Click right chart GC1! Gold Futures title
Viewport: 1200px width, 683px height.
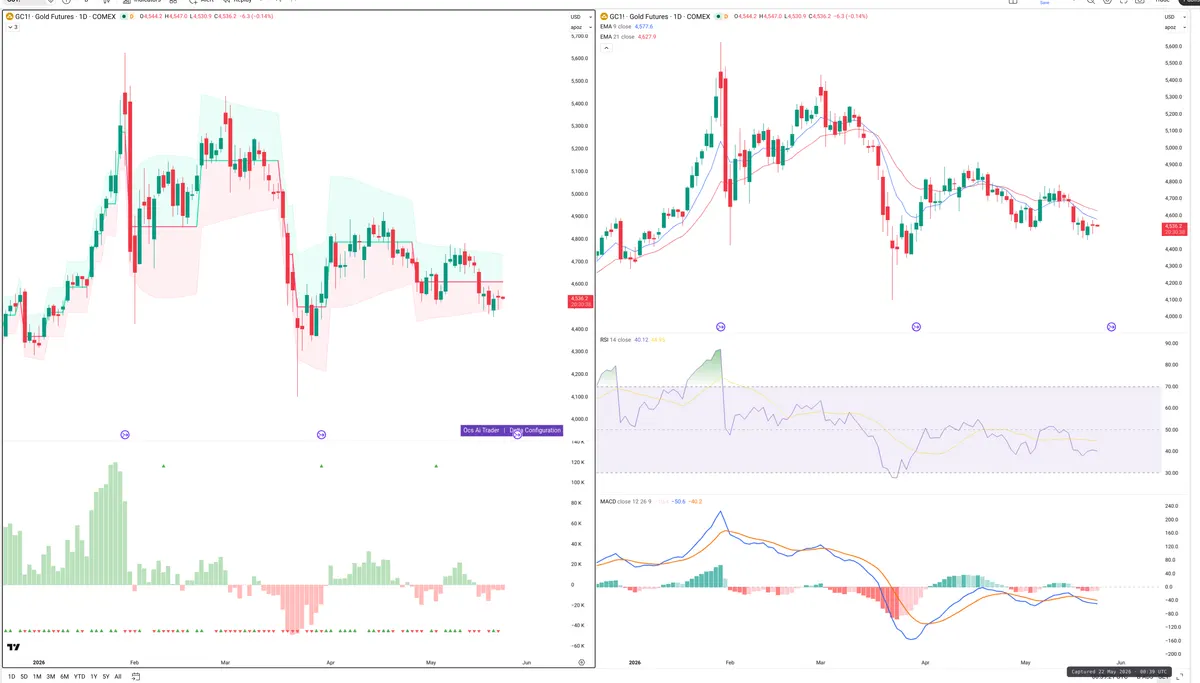click(658, 17)
